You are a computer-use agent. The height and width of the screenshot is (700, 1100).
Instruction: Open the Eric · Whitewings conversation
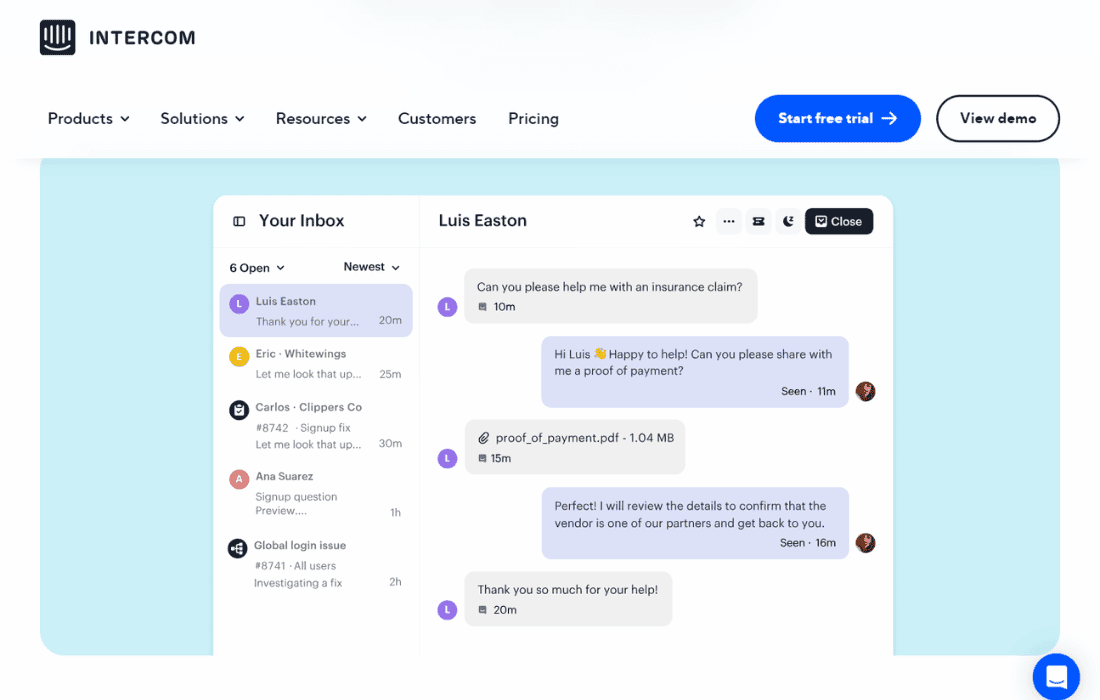pyautogui.click(x=316, y=363)
